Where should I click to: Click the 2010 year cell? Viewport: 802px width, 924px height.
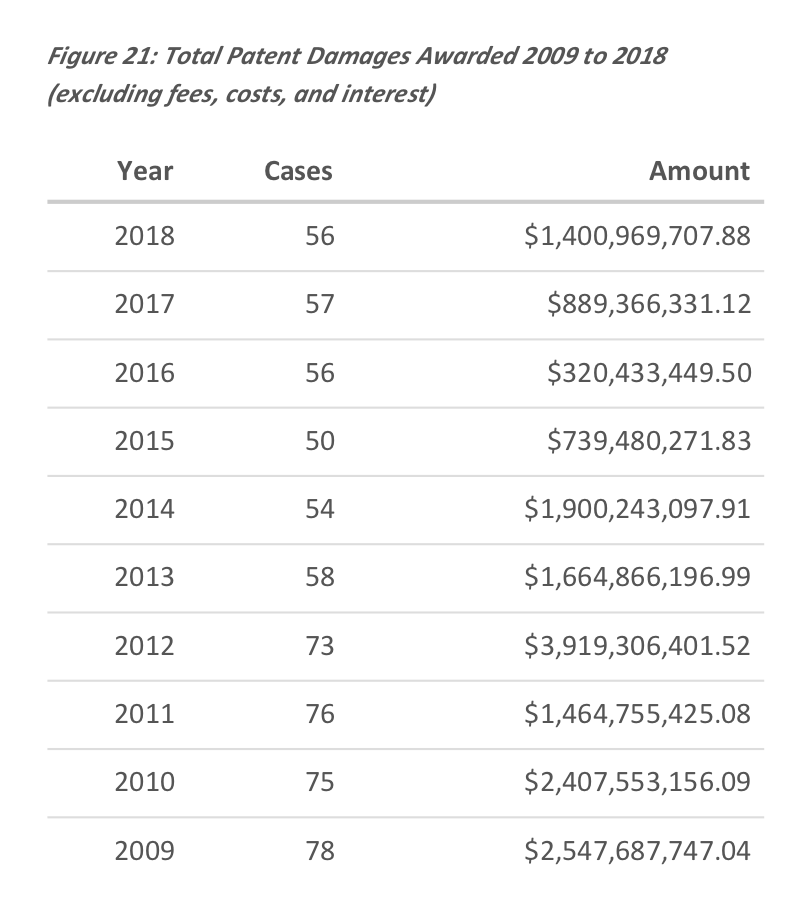(145, 782)
